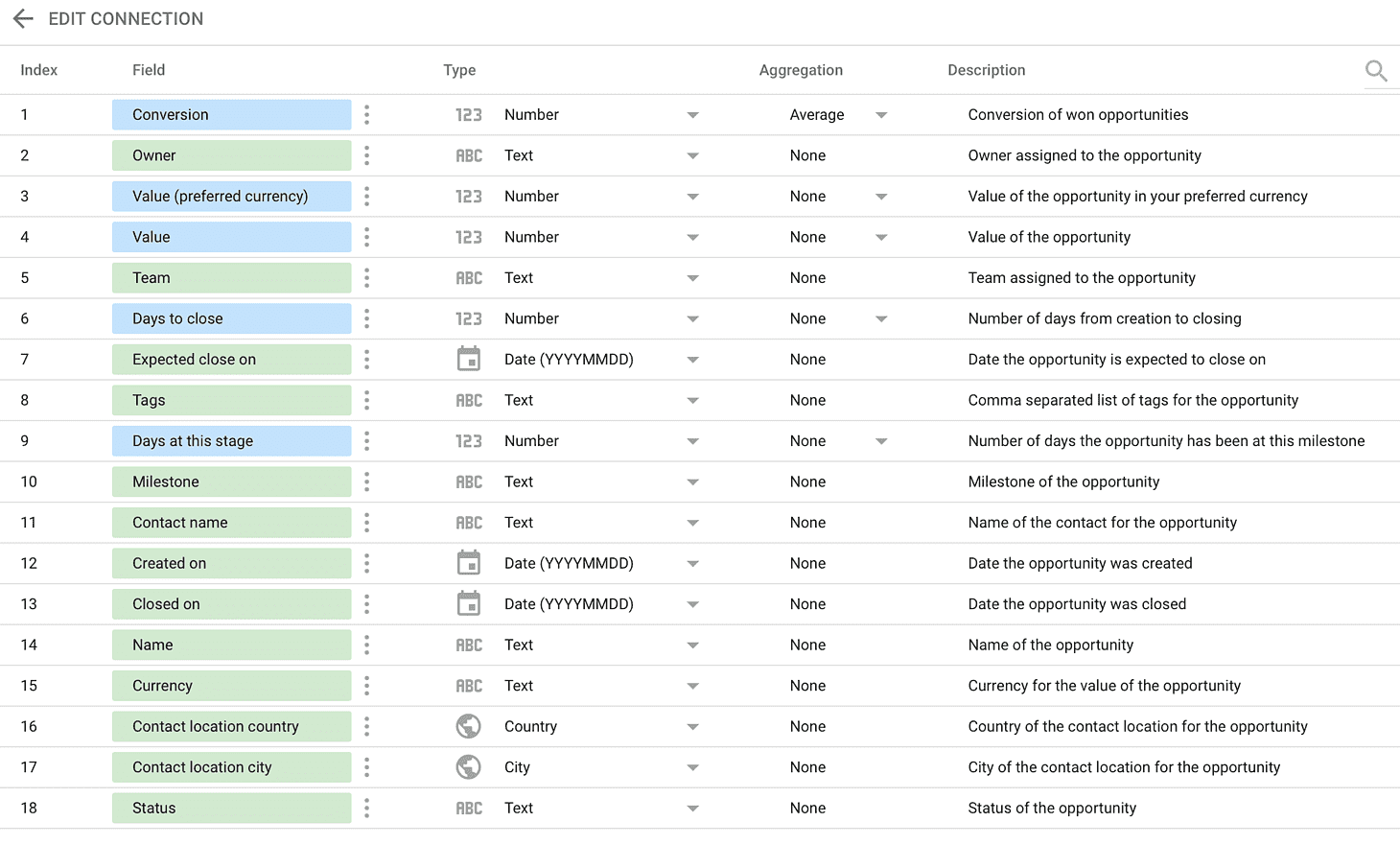Open the three-dot menu for Status field
Viewport: 1400px width, 845px height.
coord(367,808)
